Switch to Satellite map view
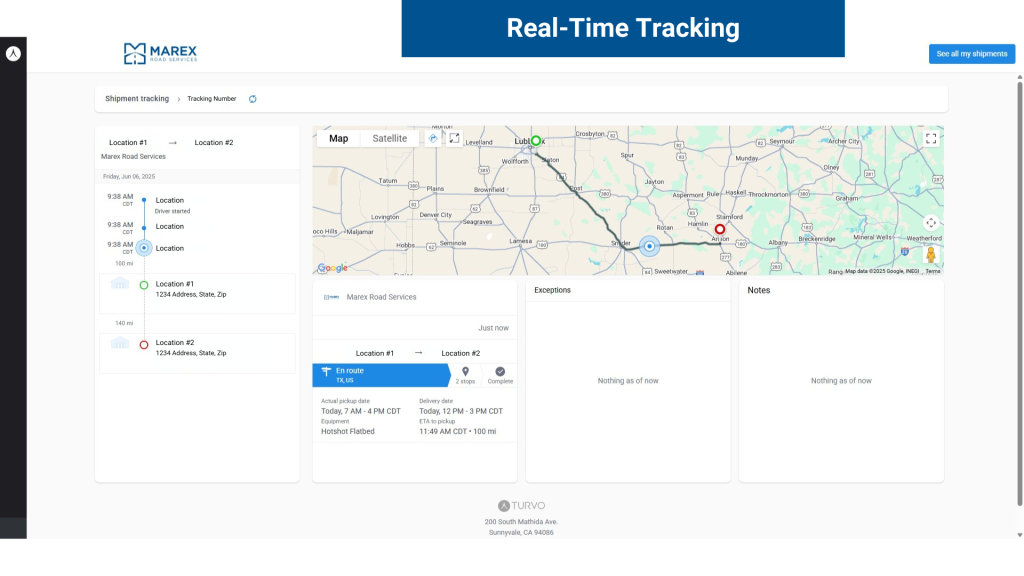Screen dimensions: 1024x576 [x=389, y=138]
